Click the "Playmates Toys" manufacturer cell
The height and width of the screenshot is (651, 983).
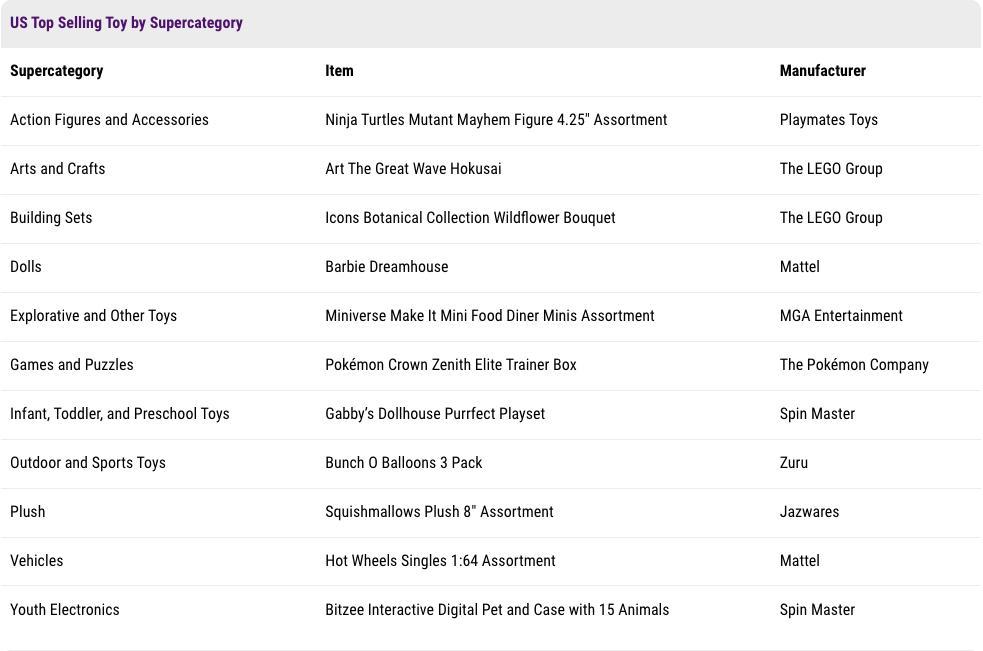point(829,120)
